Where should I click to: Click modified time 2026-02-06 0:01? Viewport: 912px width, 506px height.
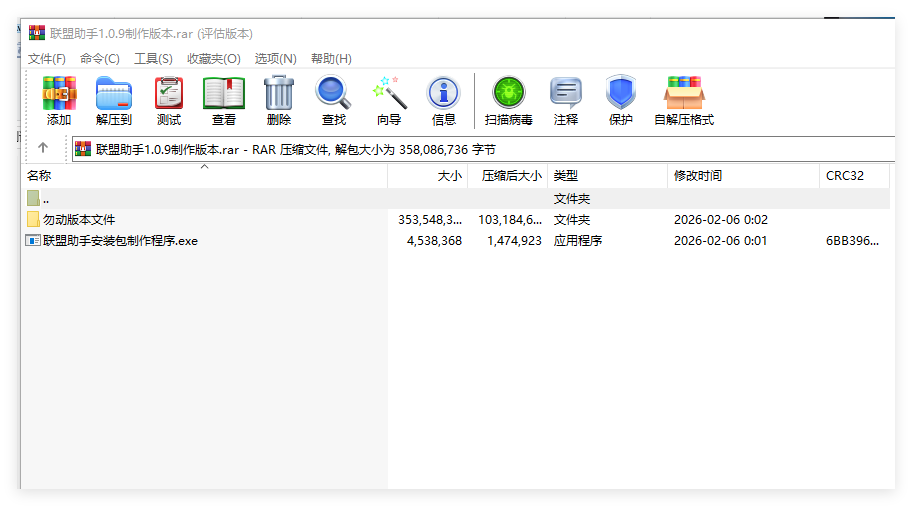720,241
